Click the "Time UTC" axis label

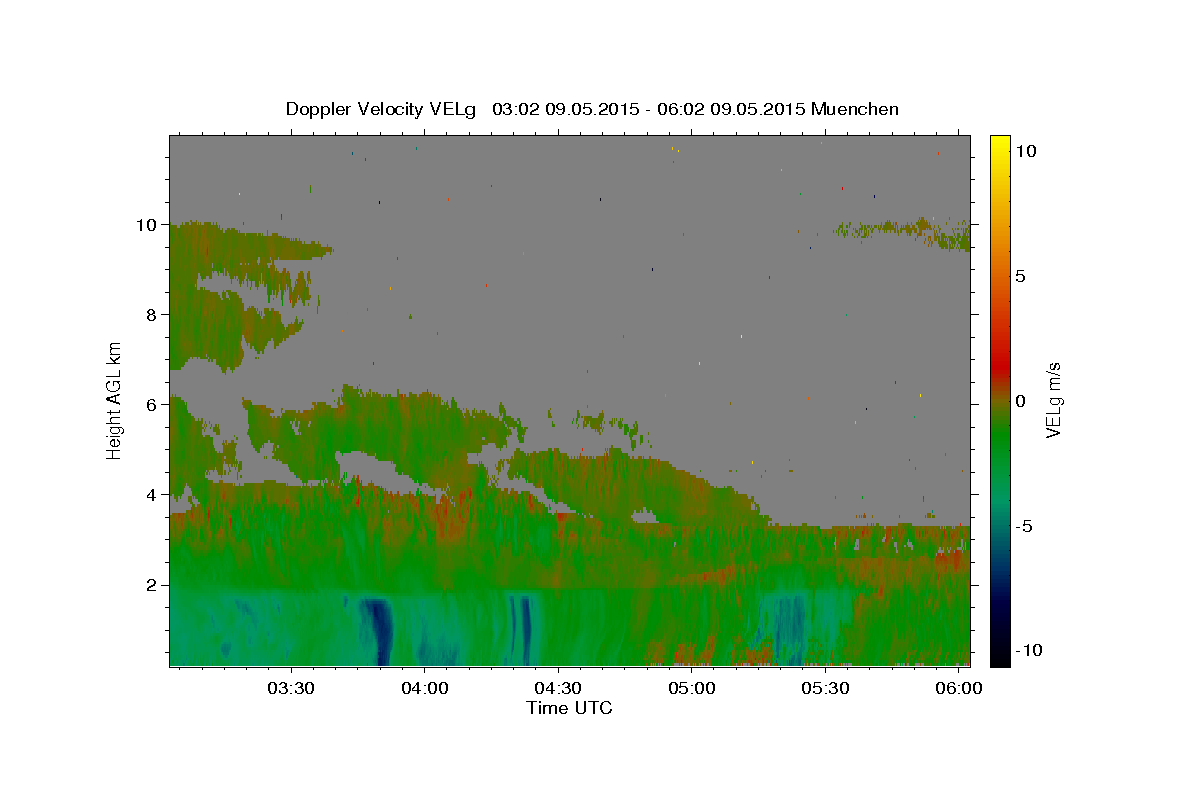[x=569, y=708]
